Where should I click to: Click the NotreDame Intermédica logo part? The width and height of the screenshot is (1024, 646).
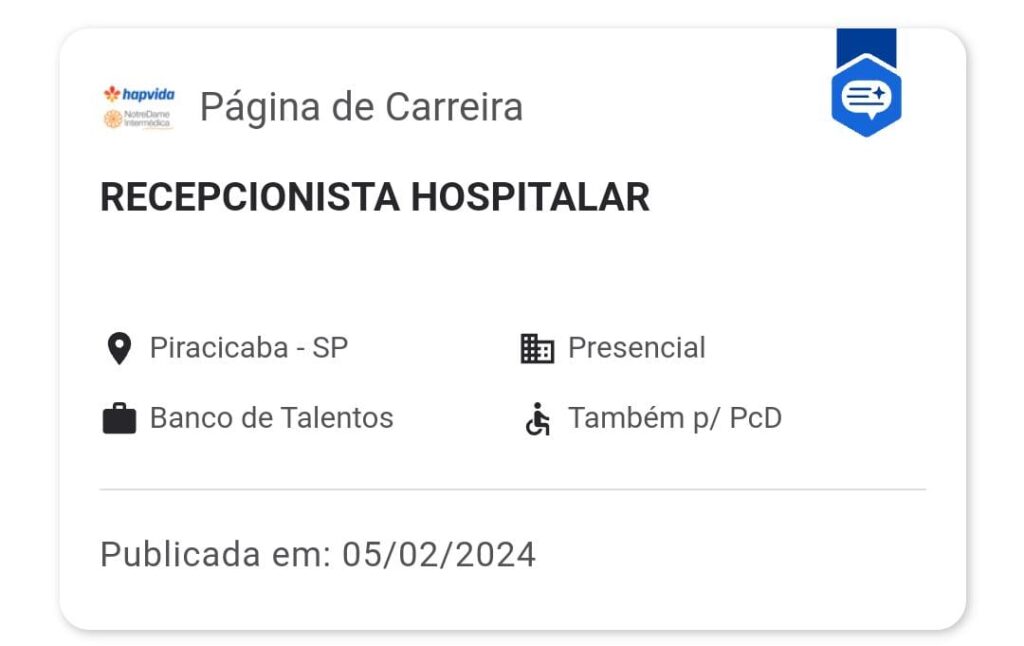(138, 119)
